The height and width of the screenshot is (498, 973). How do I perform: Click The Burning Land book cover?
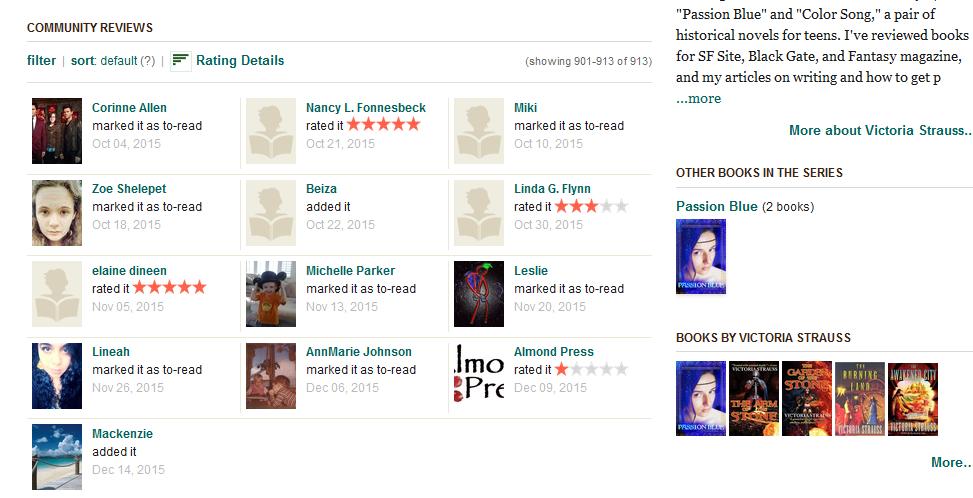point(860,399)
